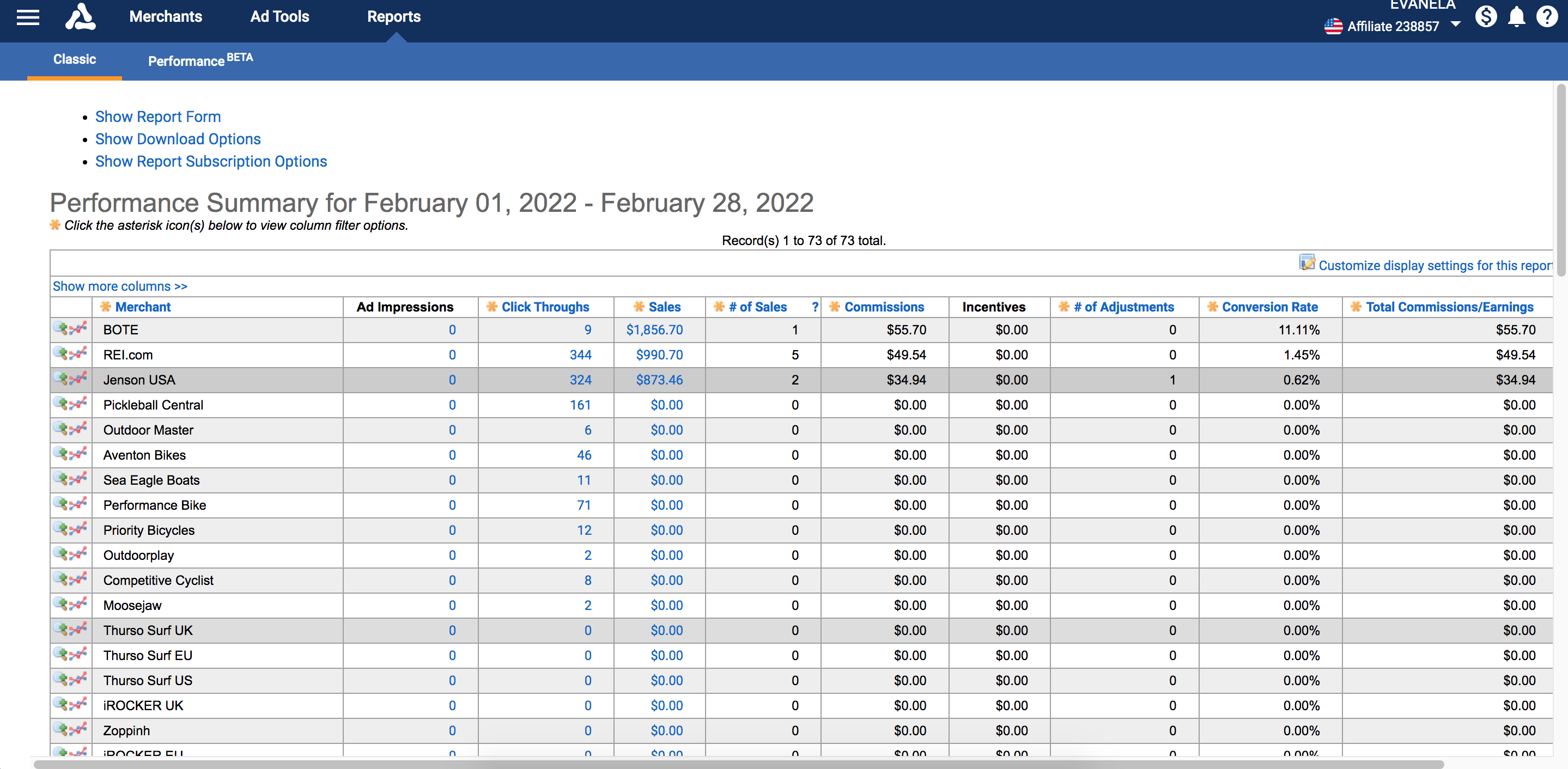Sort by Total Commissions/Earnings column header
The height and width of the screenshot is (769, 1568).
[x=1449, y=307]
